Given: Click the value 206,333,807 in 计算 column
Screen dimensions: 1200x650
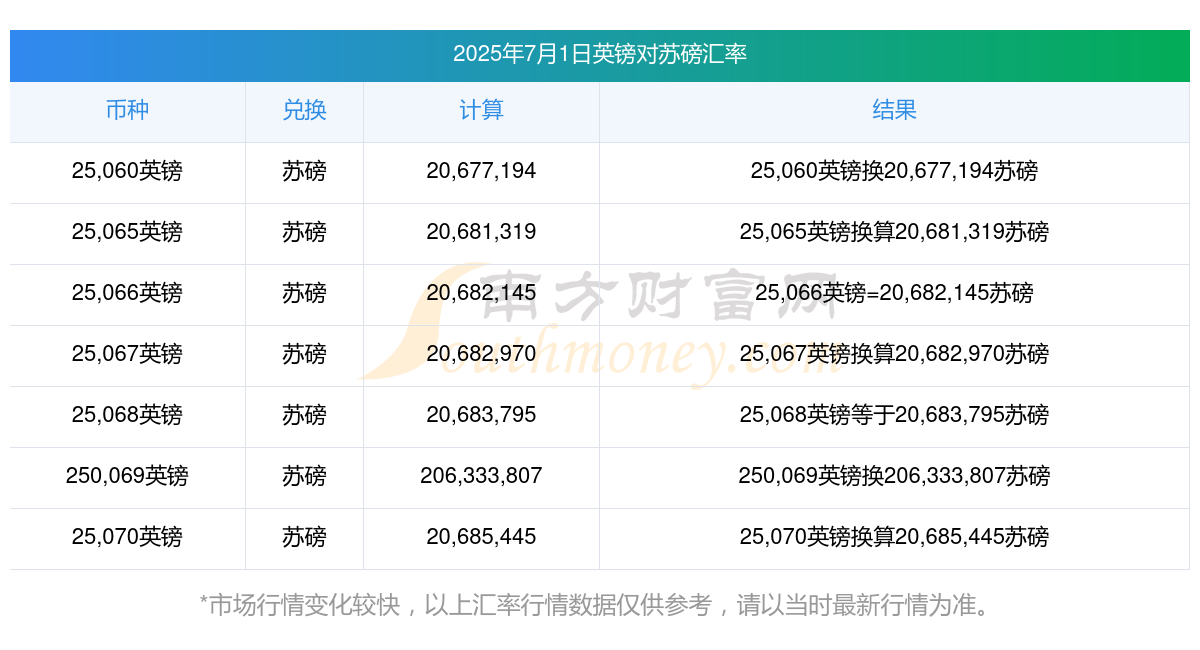Looking at the screenshot, I should pyautogui.click(x=481, y=476).
